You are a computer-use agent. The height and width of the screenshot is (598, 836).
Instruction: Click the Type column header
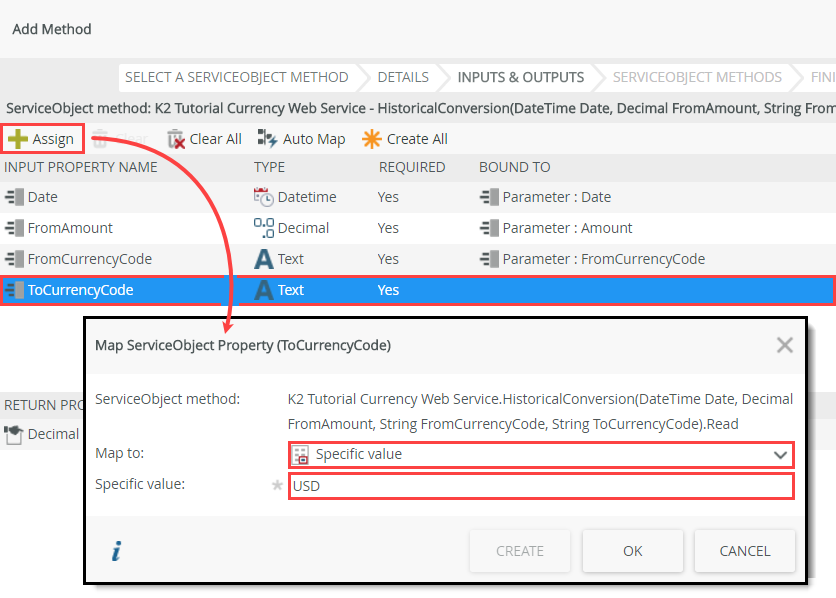click(269, 167)
